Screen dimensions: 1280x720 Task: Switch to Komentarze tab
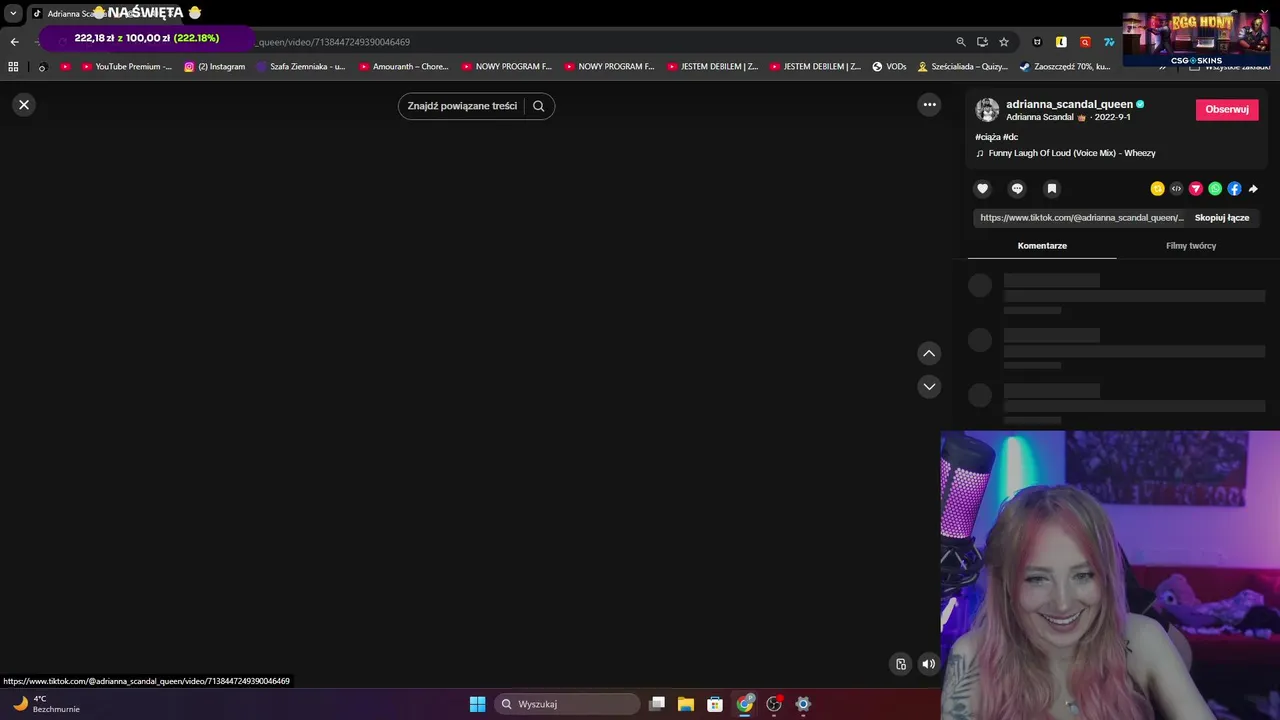(x=1042, y=246)
